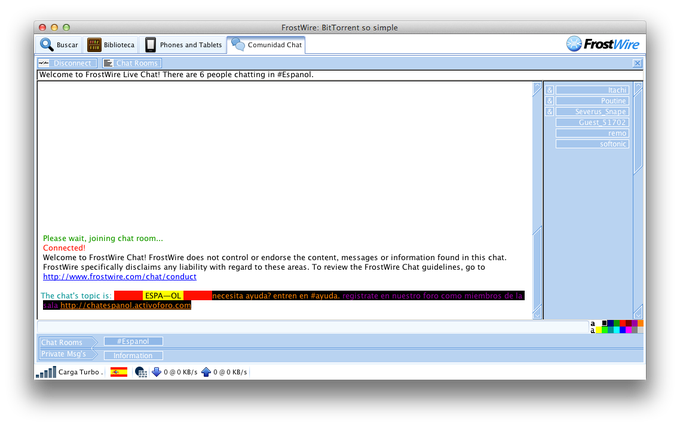This screenshot has width=680, height=427.
Task: Click the blue download arrow icon
Action: pyautogui.click(x=157, y=372)
